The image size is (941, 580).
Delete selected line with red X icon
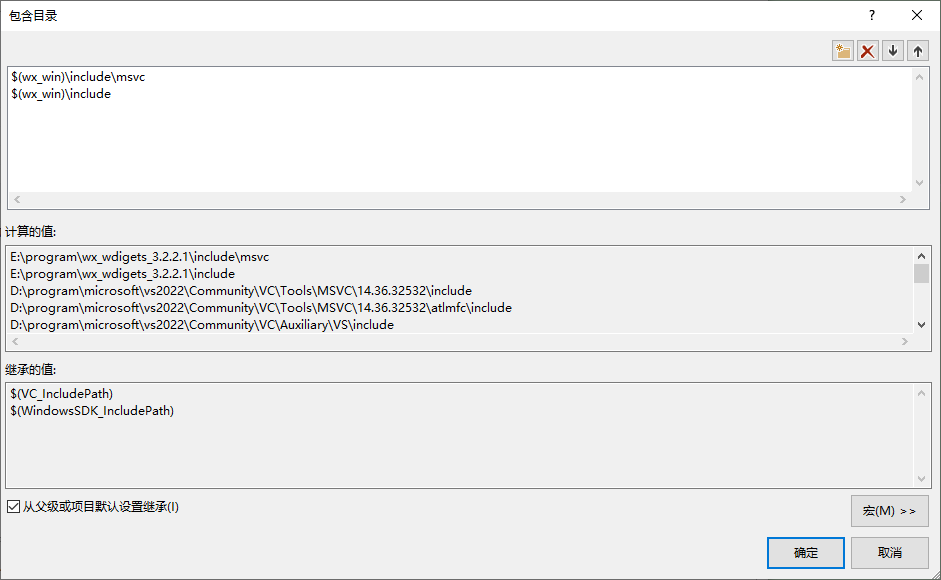pos(868,51)
